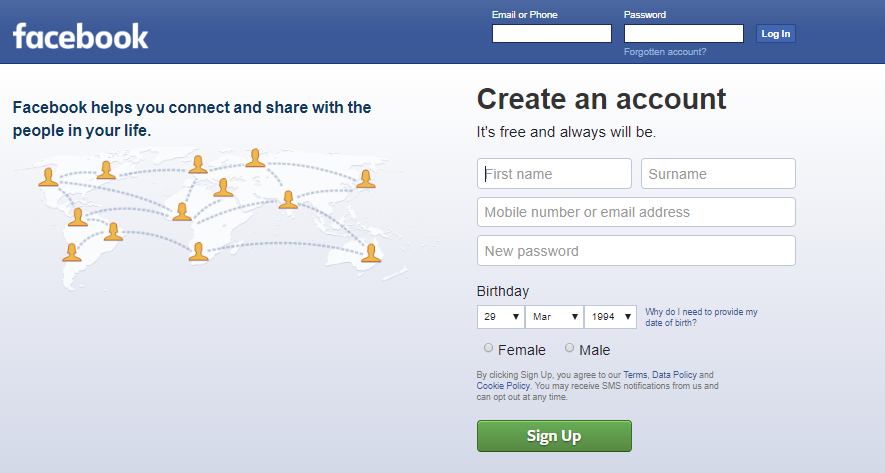Focus the Password login field
885x473 pixels.
684,33
